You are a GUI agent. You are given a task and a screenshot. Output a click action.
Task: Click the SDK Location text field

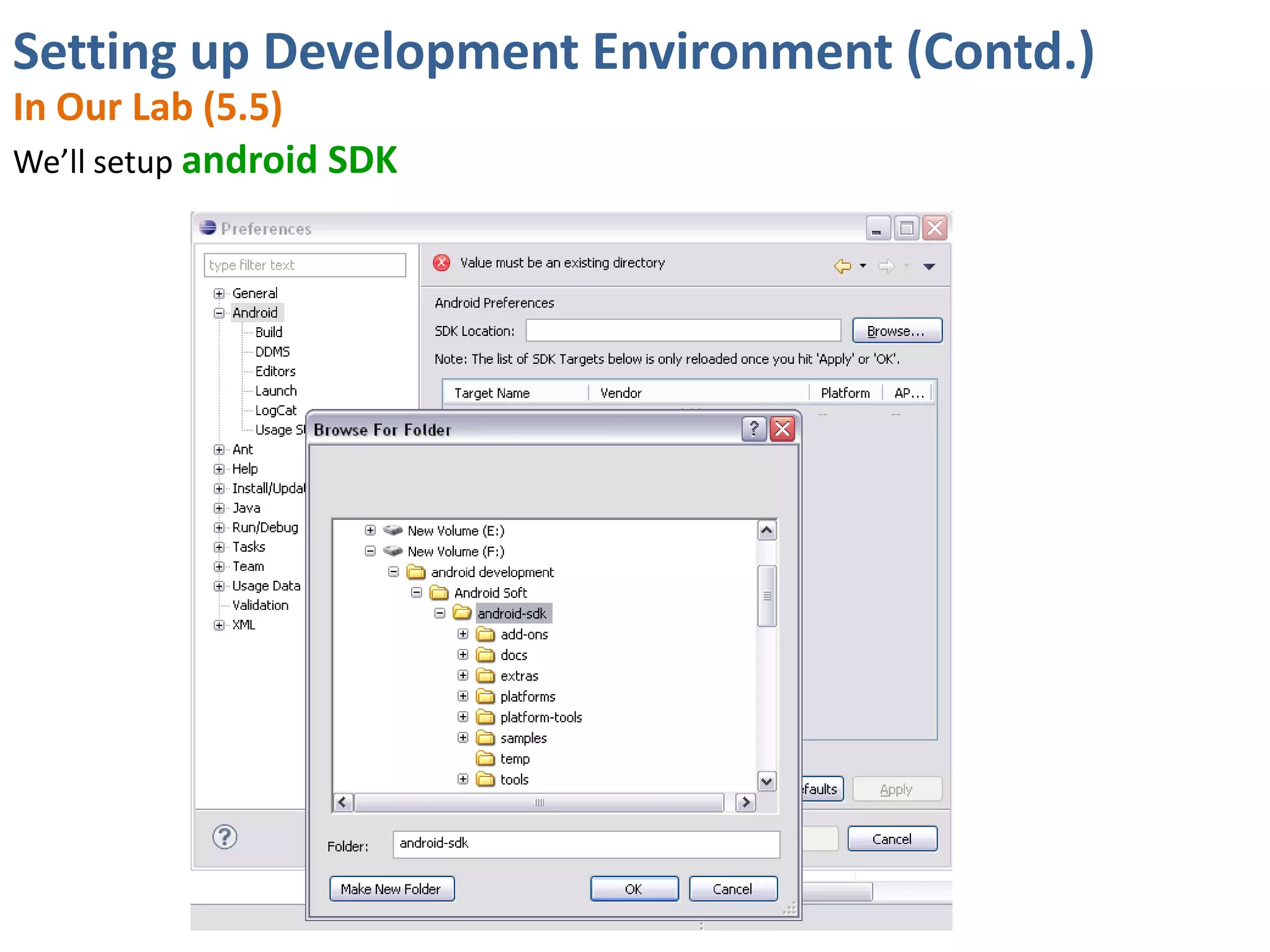(x=683, y=330)
